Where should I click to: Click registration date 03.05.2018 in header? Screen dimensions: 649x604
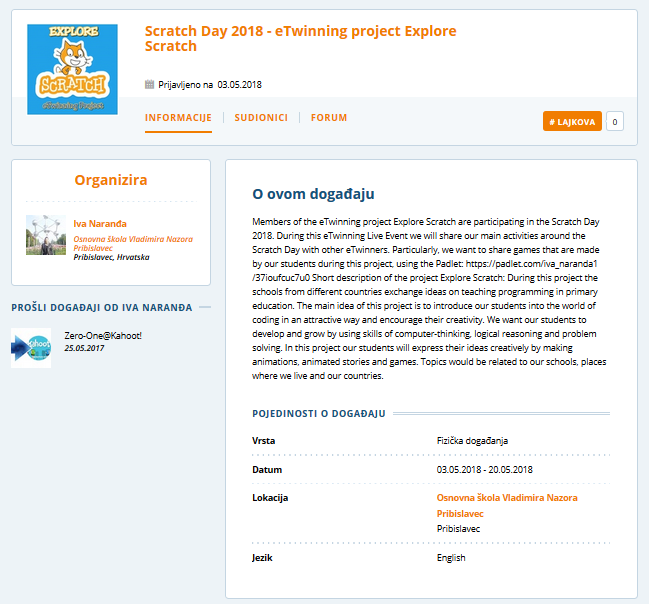[x=240, y=85]
